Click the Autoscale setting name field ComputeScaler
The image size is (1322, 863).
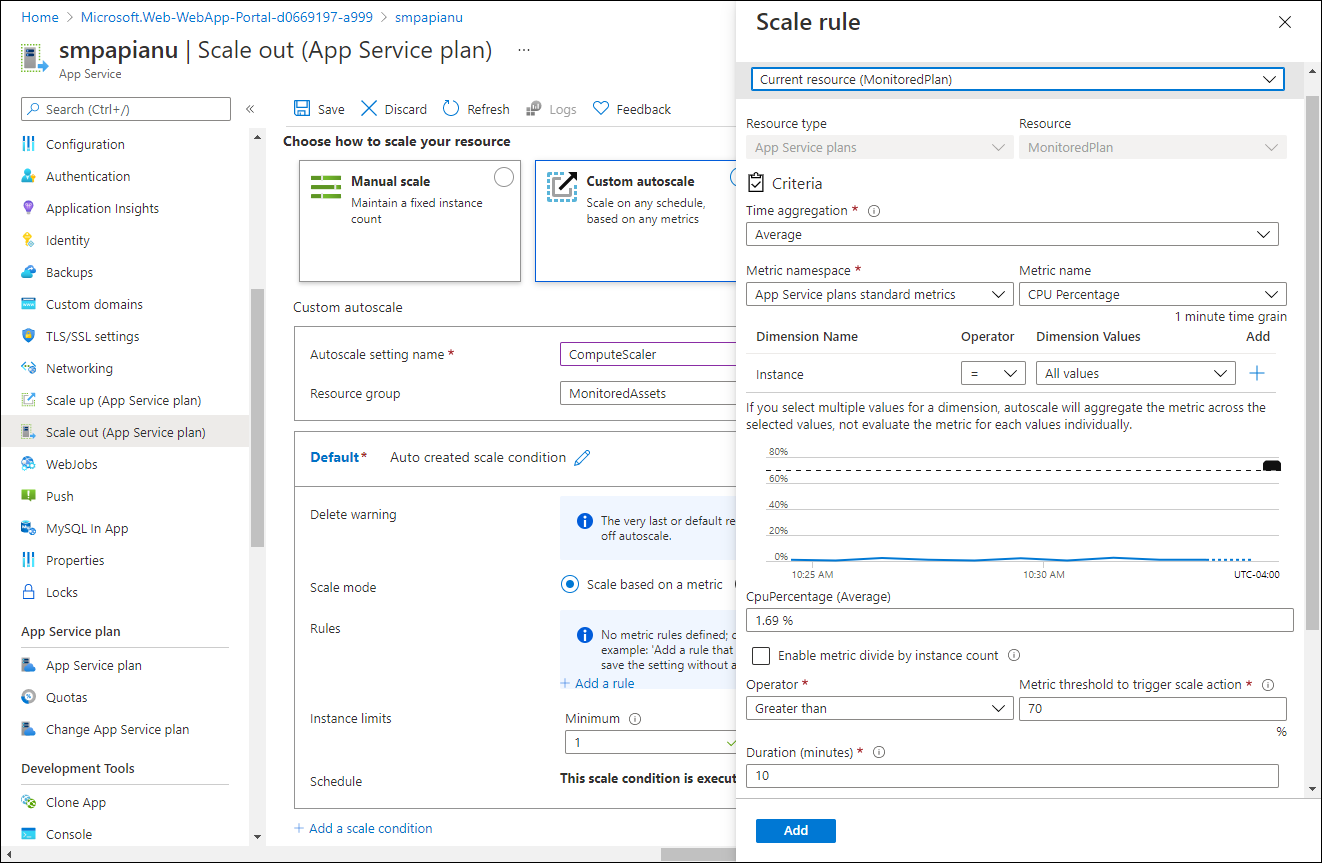(x=647, y=353)
